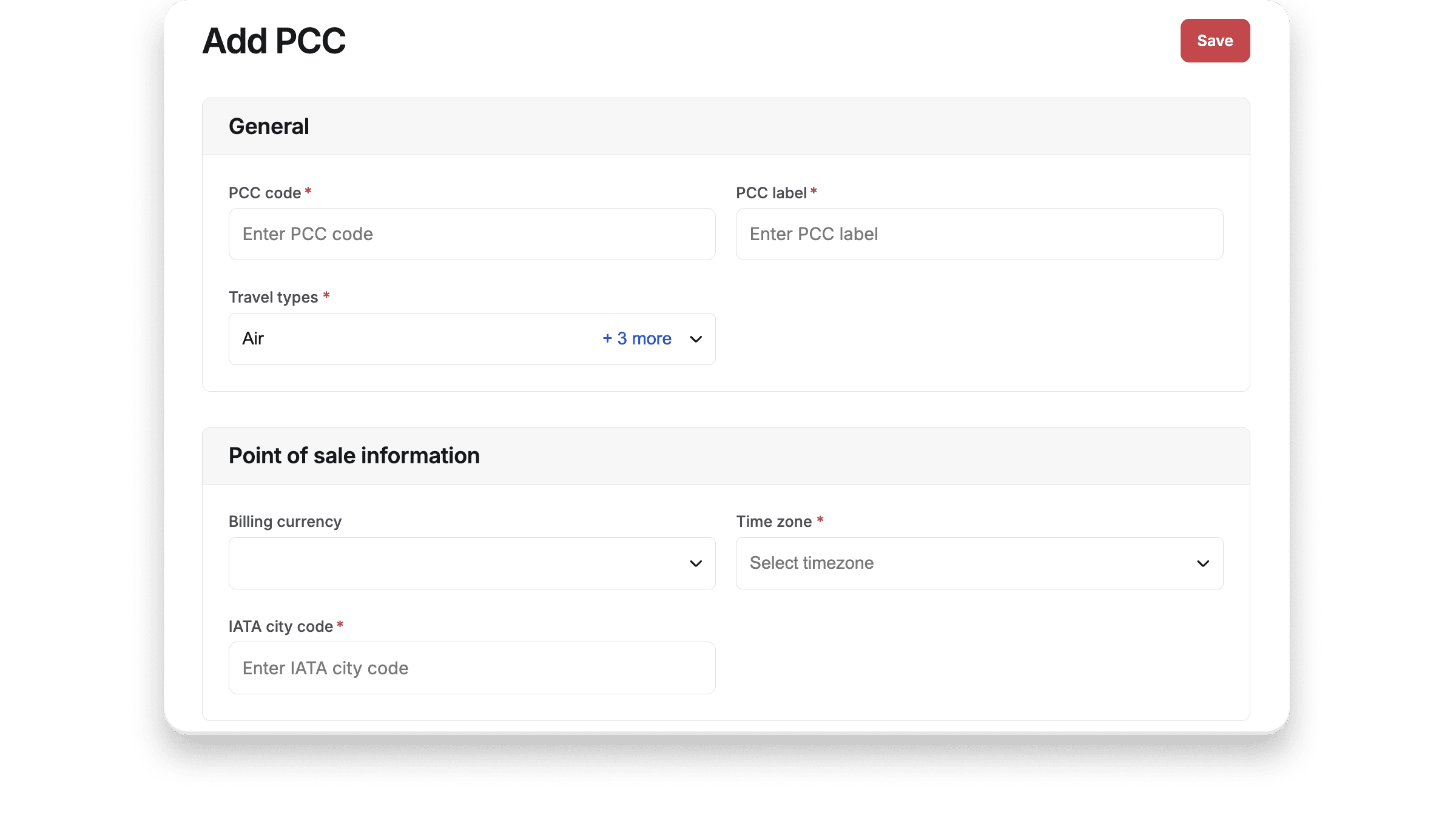Viewport: 1456px width, 815px height.
Task: Click the 'Travel types' field label
Action: (273, 297)
